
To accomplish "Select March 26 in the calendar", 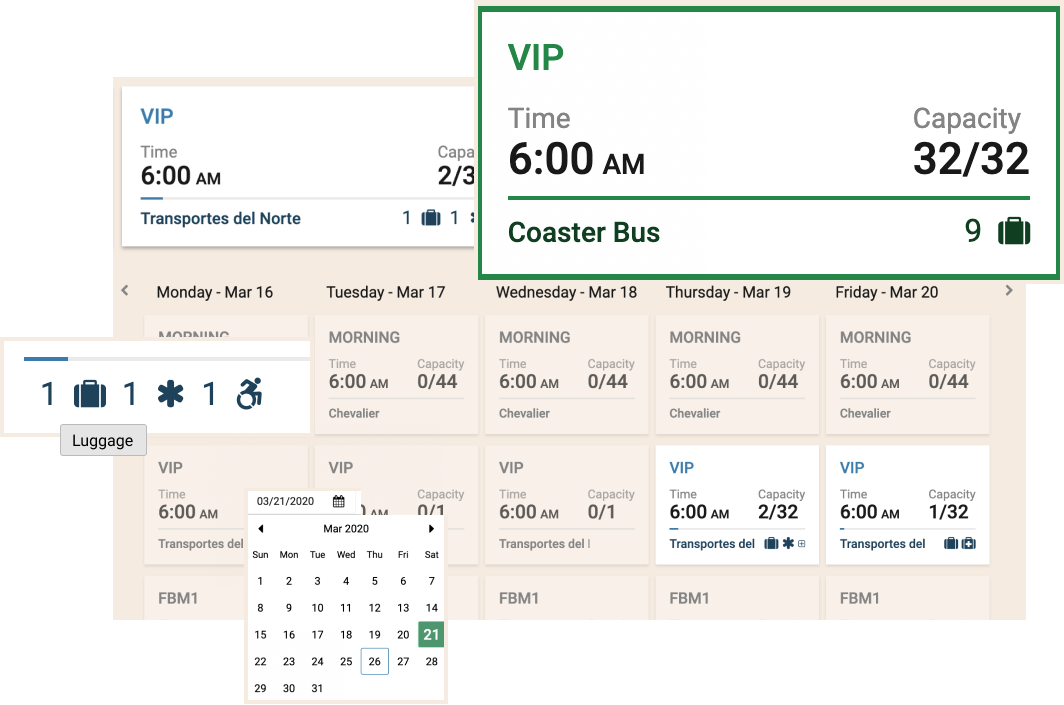I will coord(375,661).
